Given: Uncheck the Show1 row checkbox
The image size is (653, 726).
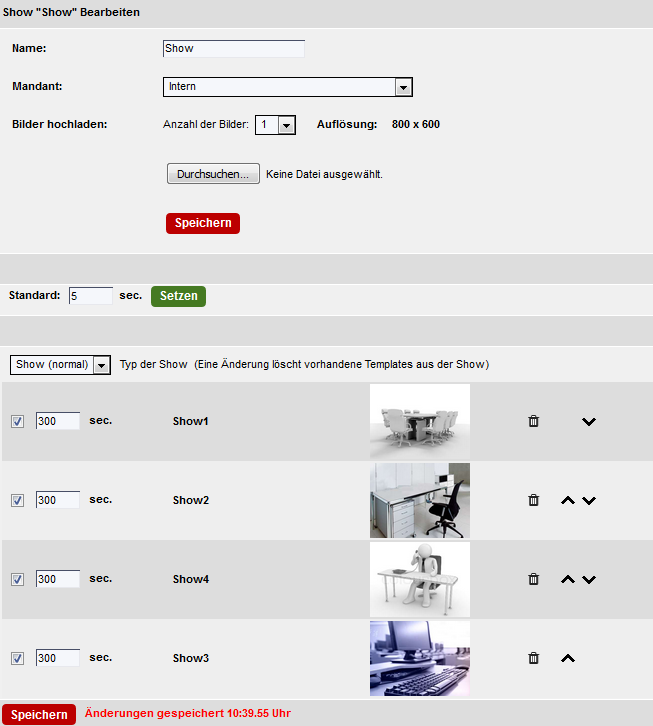Looking at the screenshot, I should (18, 421).
